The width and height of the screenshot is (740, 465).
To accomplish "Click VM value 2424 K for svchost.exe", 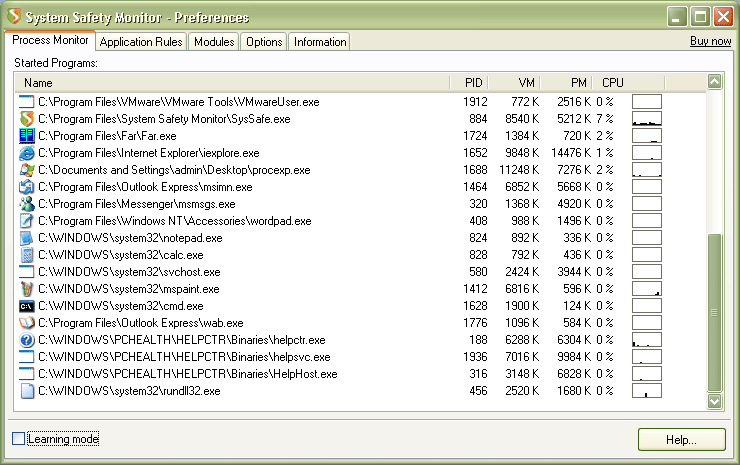I will point(522,272).
